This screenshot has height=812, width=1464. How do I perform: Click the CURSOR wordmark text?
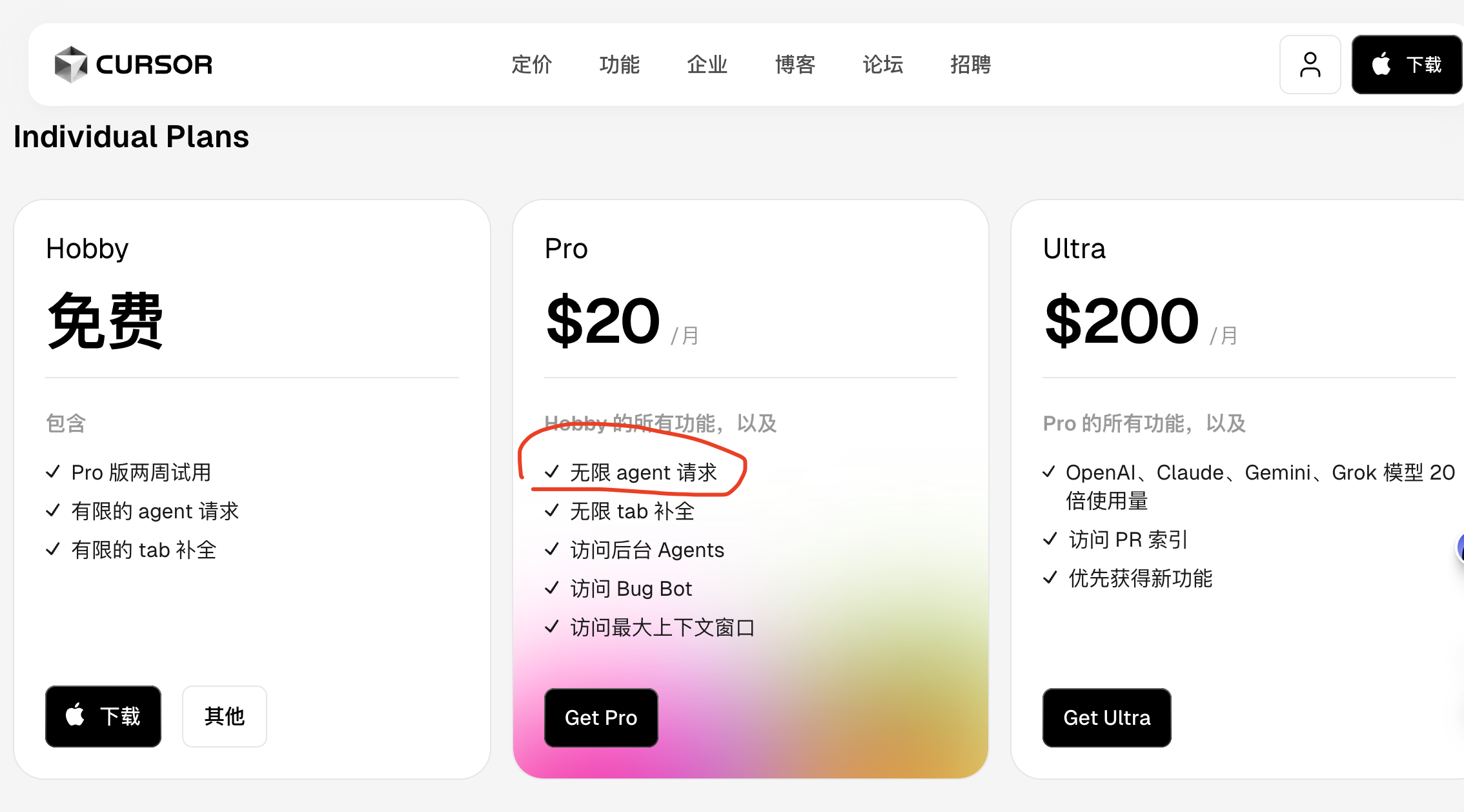coord(154,65)
